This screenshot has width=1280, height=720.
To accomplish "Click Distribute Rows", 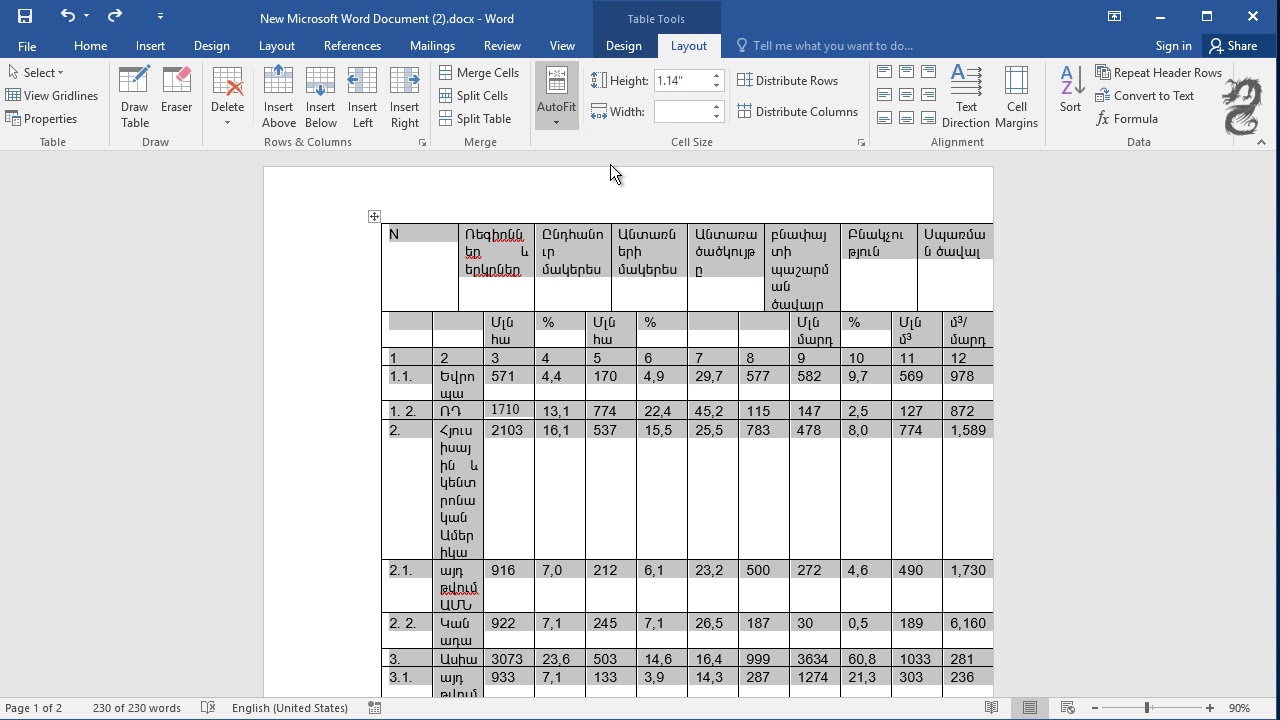I will pyautogui.click(x=788, y=80).
